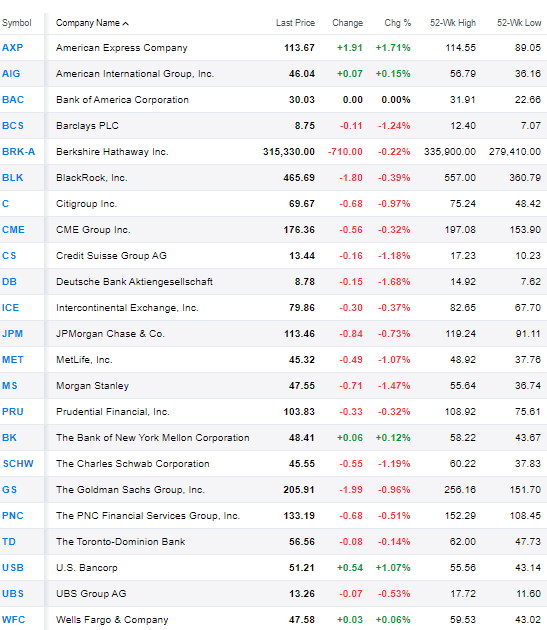Select Citigroup Inc. company name

(x=86, y=204)
